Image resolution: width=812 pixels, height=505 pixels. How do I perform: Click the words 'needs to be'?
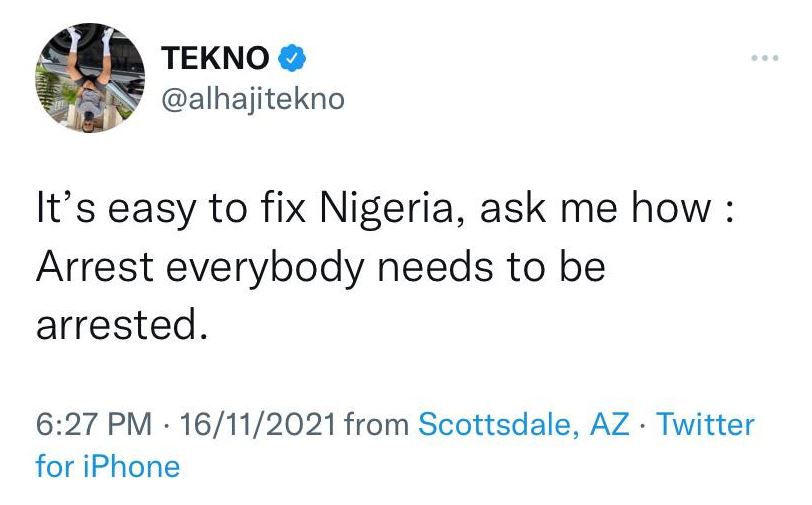pos(498,269)
